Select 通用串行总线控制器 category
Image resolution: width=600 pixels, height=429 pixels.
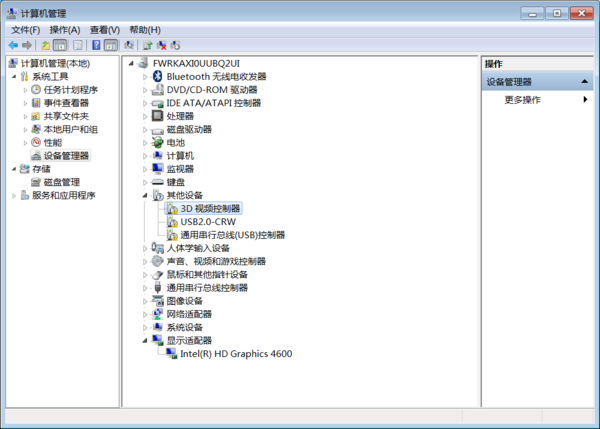207,288
